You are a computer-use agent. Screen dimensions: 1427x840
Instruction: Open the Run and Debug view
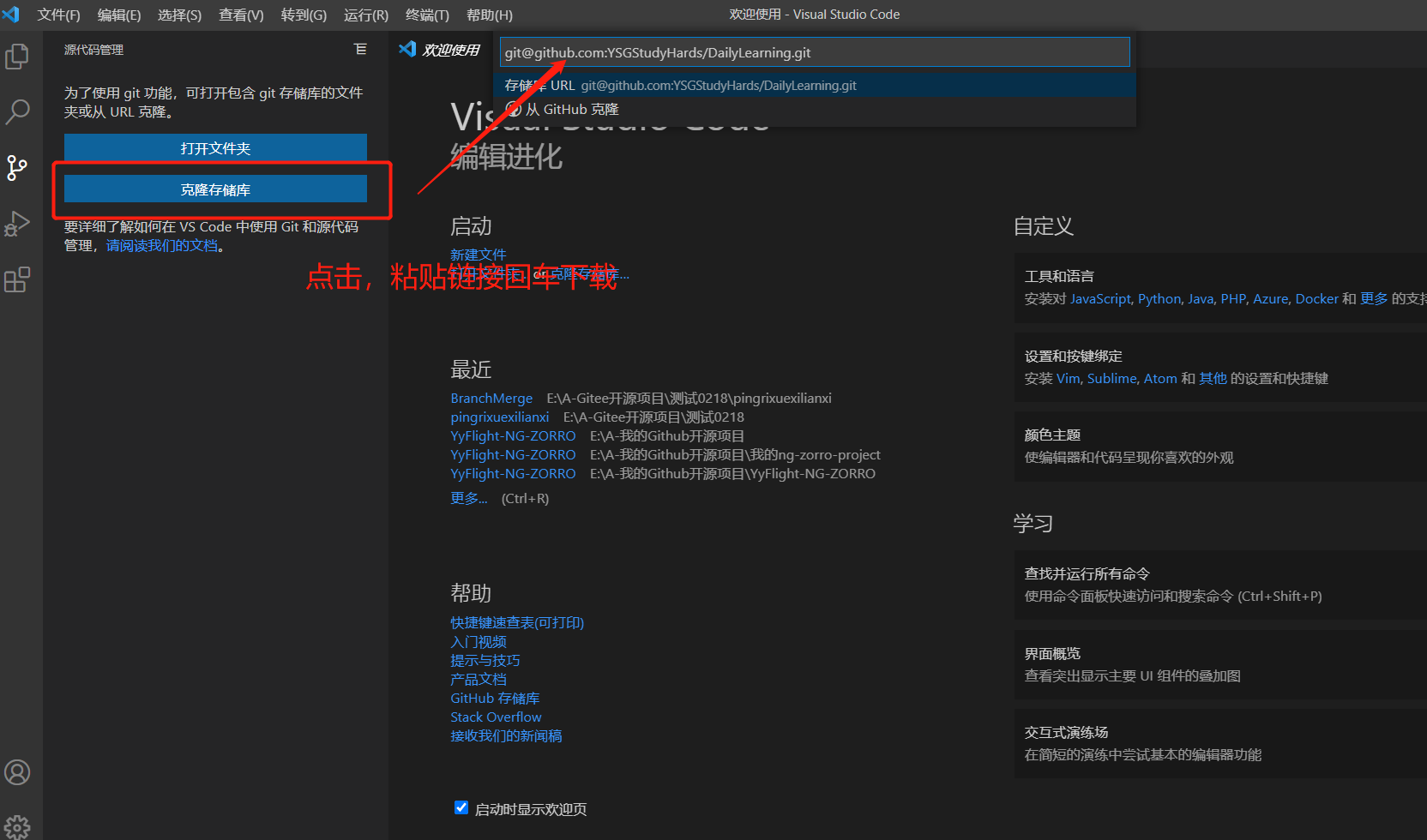pos(17,224)
